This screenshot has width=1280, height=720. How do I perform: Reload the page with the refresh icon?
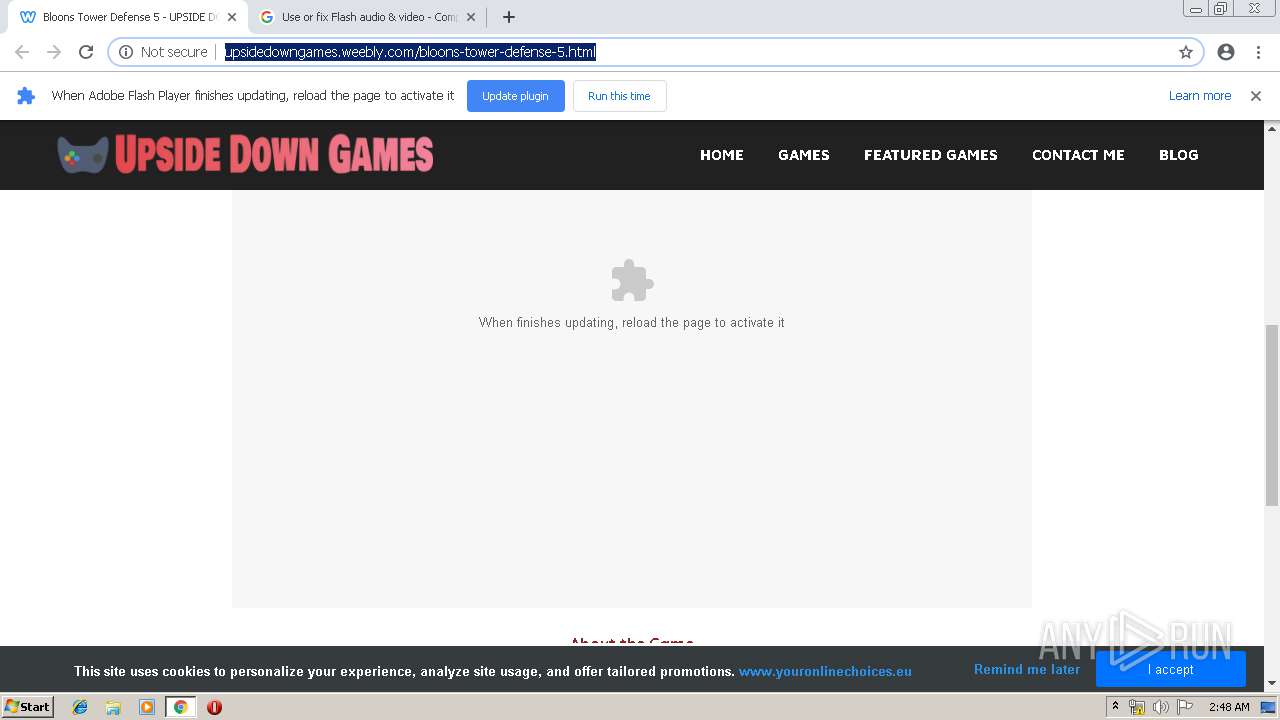(x=86, y=52)
